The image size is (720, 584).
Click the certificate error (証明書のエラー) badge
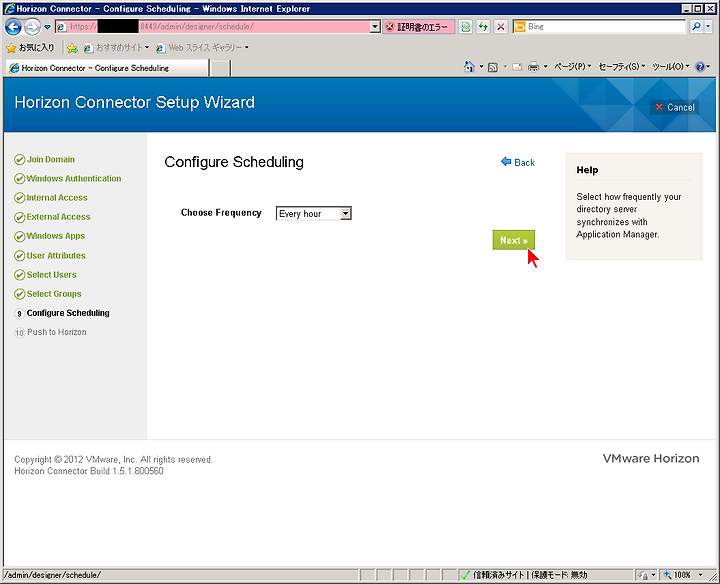(x=418, y=27)
